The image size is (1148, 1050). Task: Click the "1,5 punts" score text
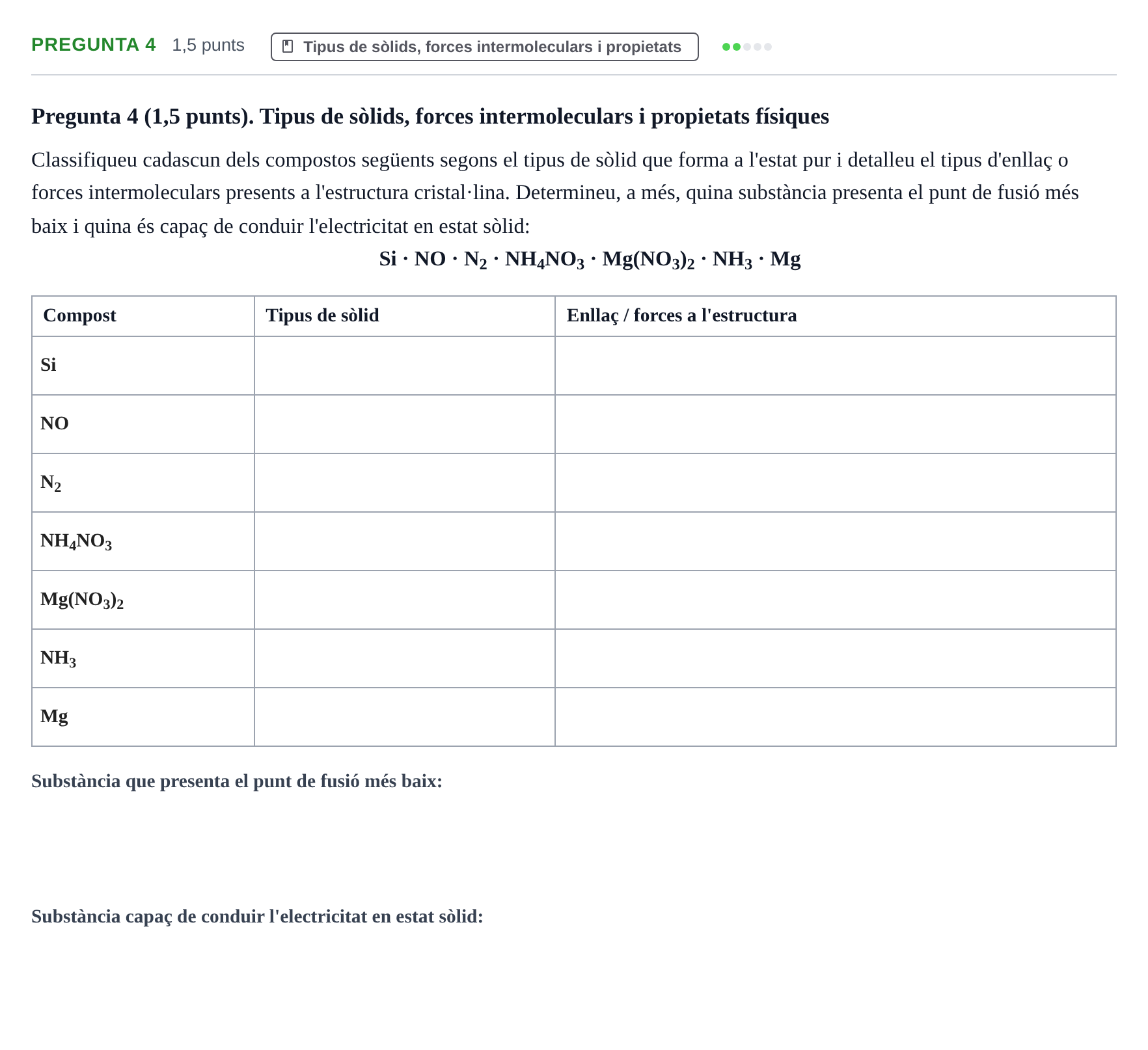(x=208, y=45)
